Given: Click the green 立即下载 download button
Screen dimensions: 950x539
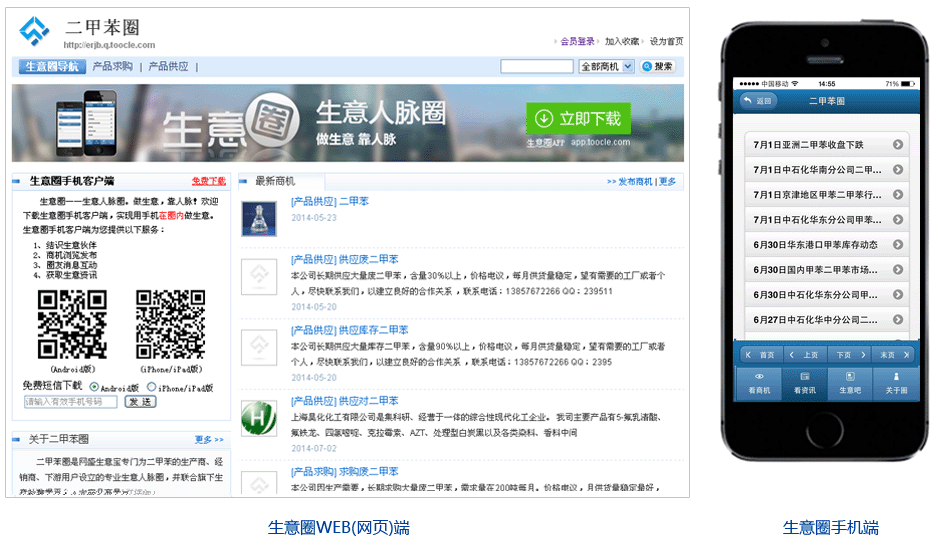Looking at the screenshot, I should 578,118.
